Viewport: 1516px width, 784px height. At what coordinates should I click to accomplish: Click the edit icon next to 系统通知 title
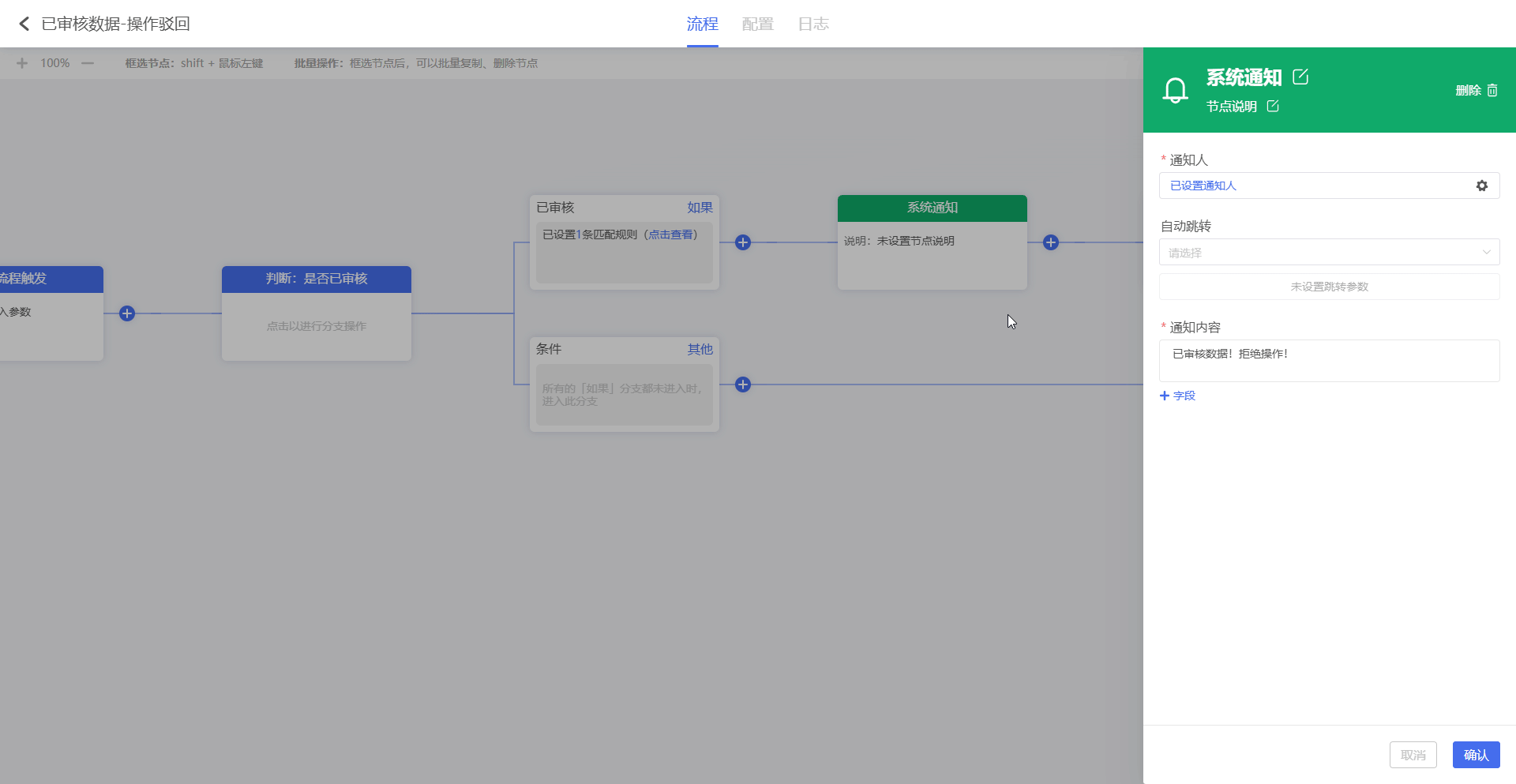(1300, 77)
